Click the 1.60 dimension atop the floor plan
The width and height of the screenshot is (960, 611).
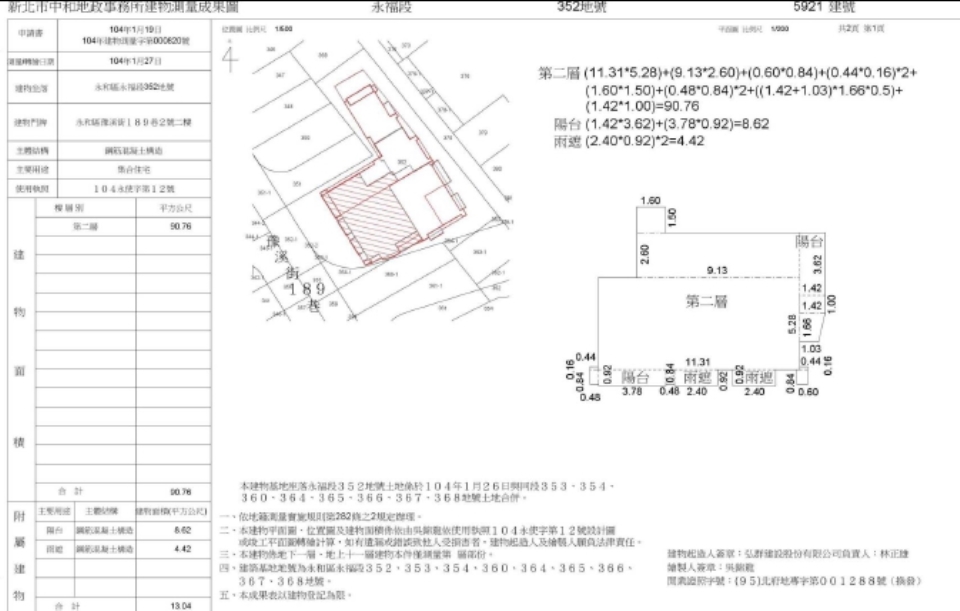point(650,201)
